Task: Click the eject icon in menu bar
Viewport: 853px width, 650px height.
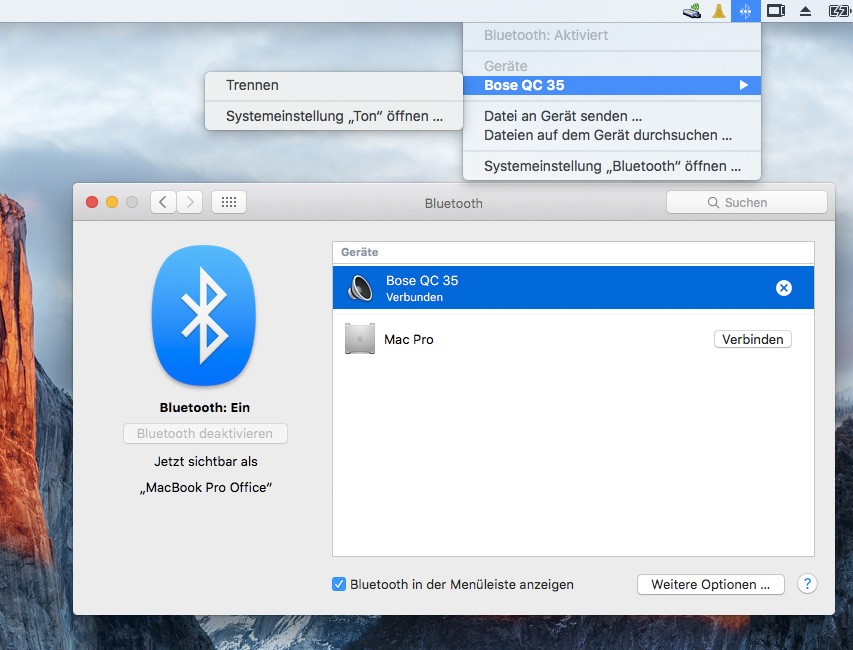Action: (805, 11)
